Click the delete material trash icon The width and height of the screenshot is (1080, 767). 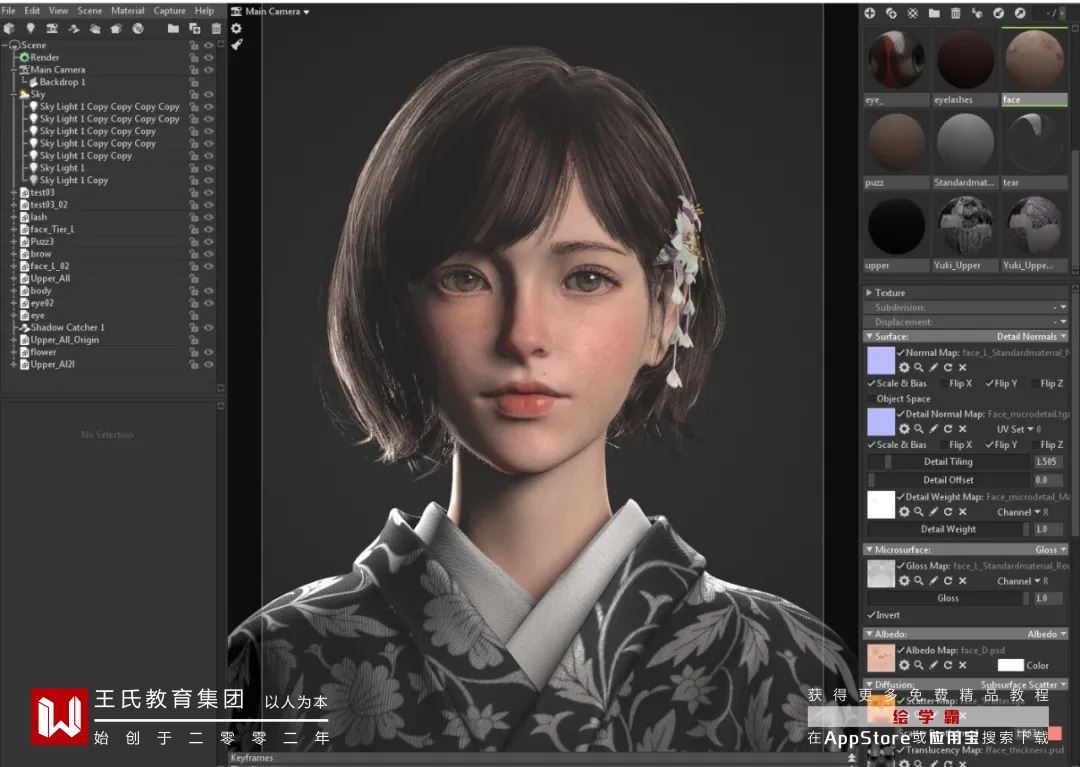(x=955, y=13)
